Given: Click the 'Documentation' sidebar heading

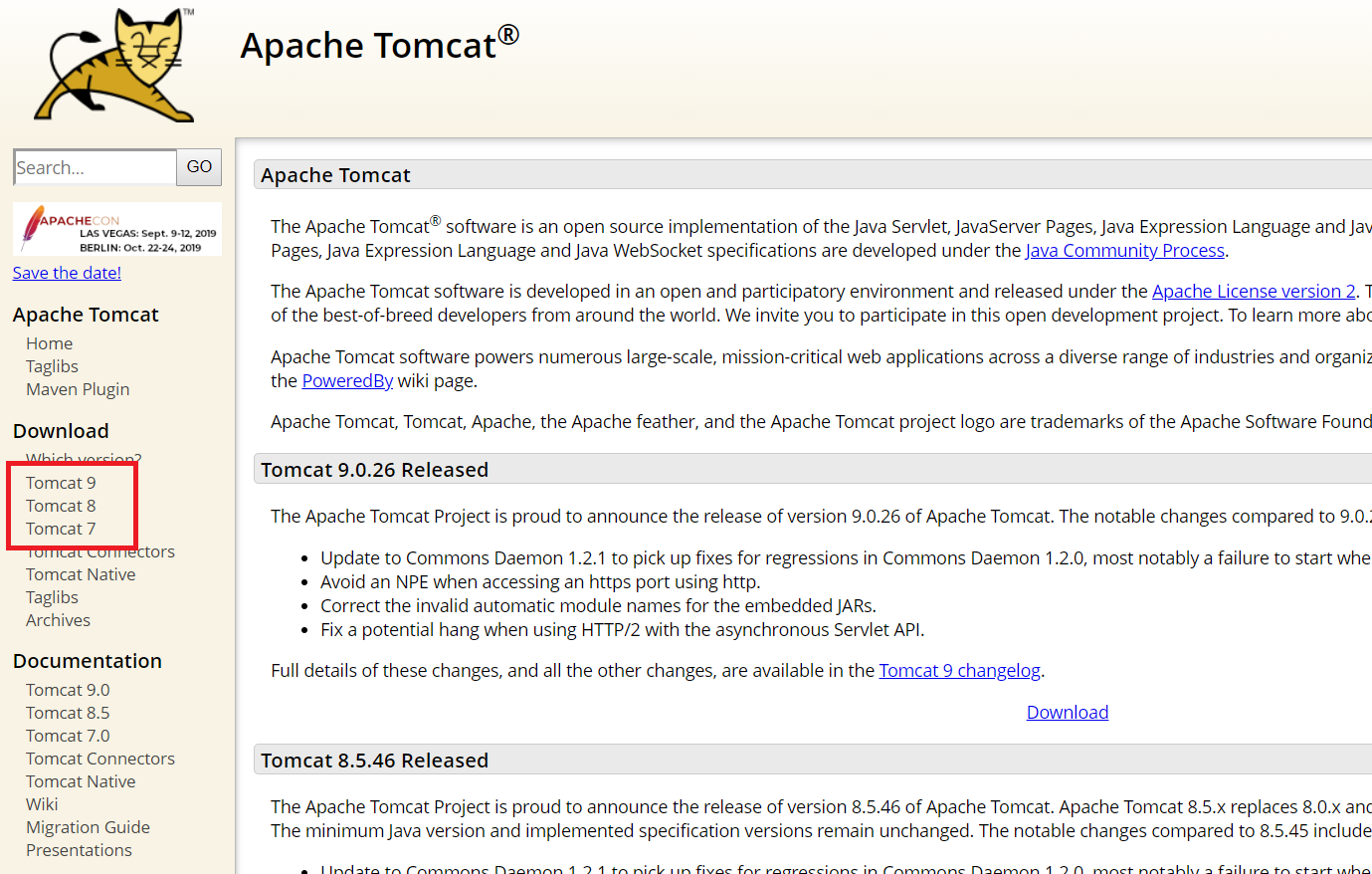Looking at the screenshot, I should [x=88, y=661].
